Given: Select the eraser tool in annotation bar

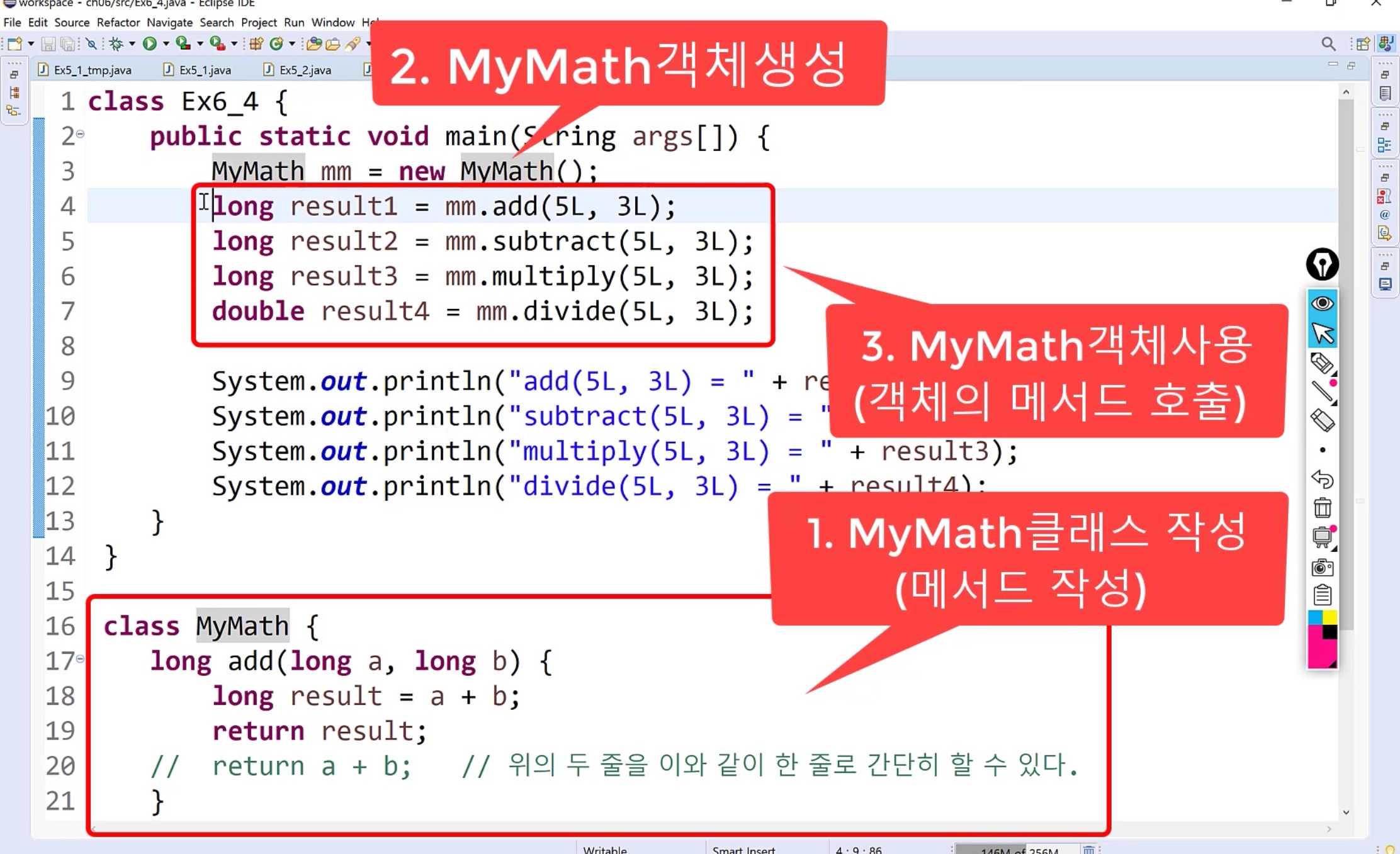Looking at the screenshot, I should point(1322,420).
